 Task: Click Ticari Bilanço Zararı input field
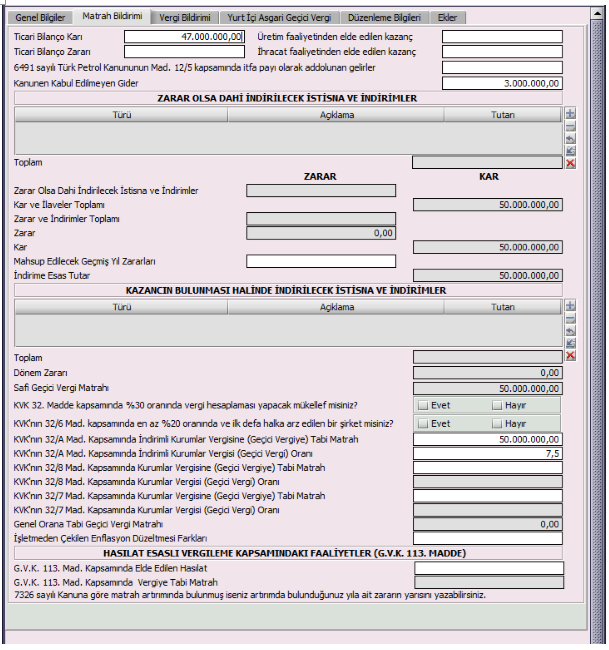tap(184, 52)
